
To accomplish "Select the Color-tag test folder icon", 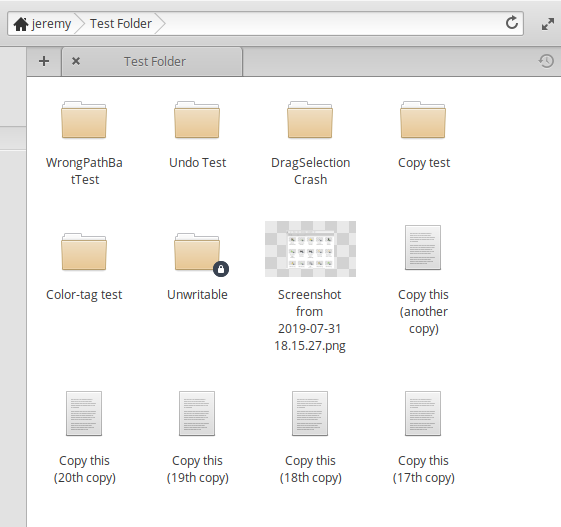I will coord(84,252).
